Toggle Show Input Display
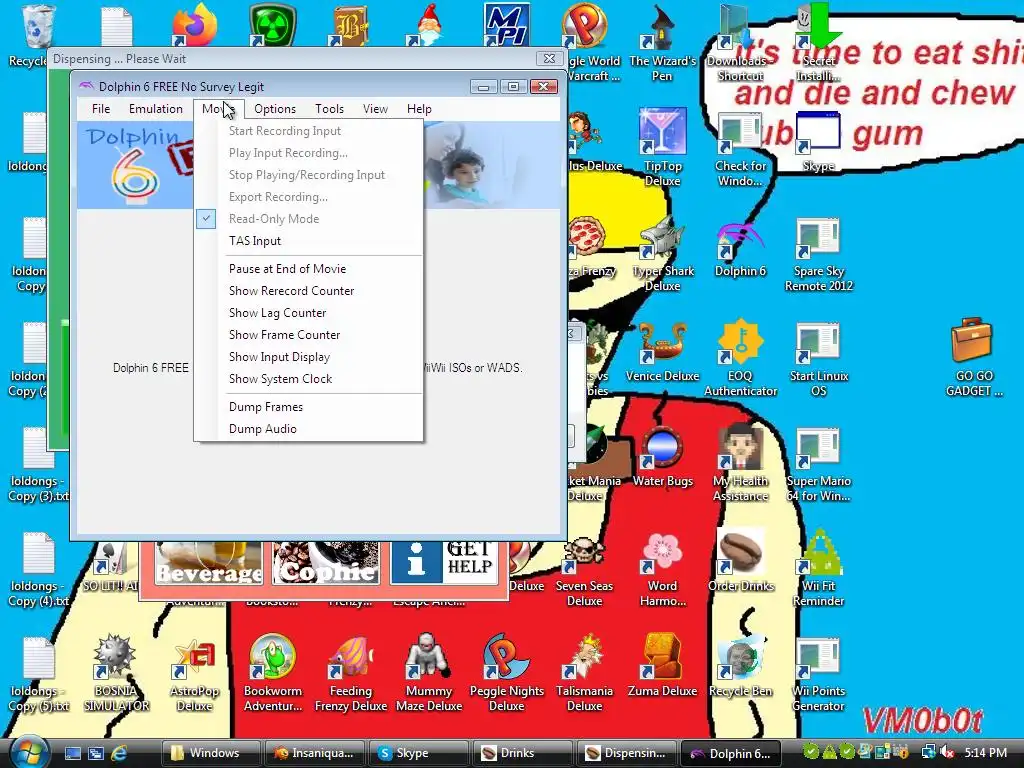The width and height of the screenshot is (1024, 768). click(309, 357)
